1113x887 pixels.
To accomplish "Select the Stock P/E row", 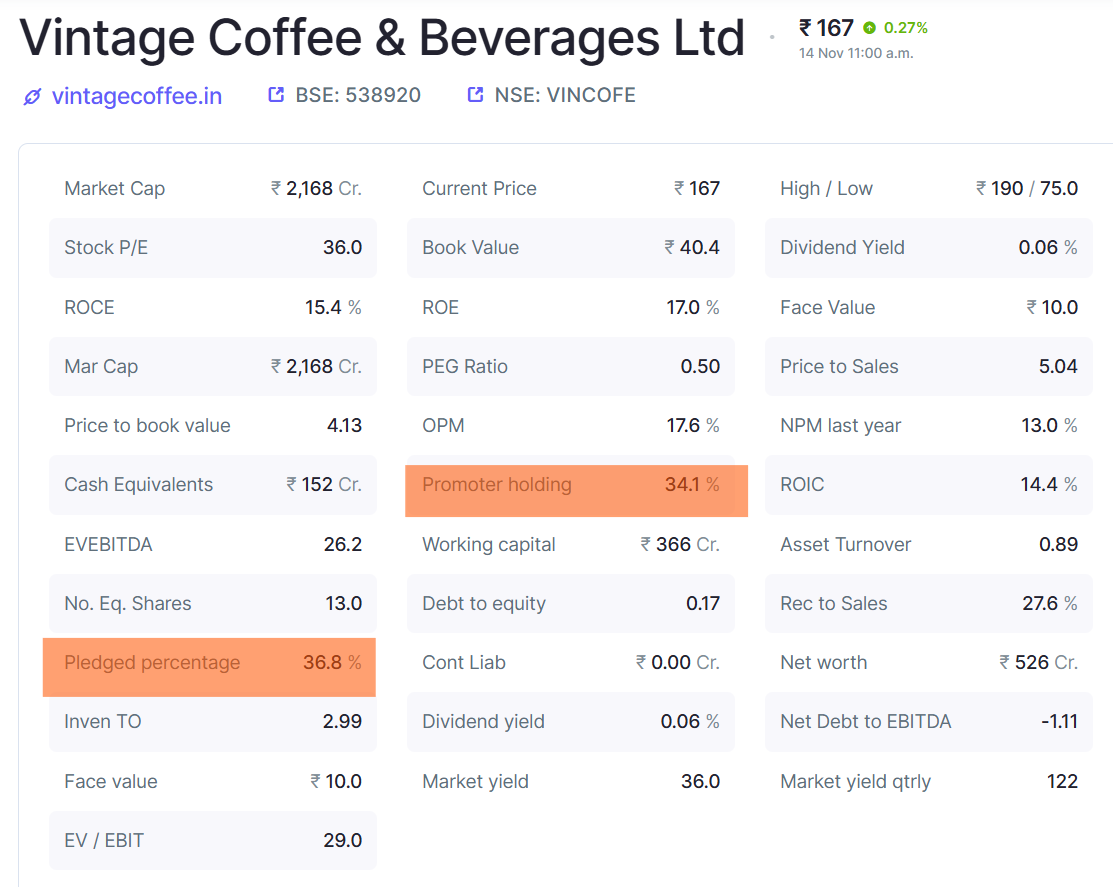I will pyautogui.click(x=213, y=248).
